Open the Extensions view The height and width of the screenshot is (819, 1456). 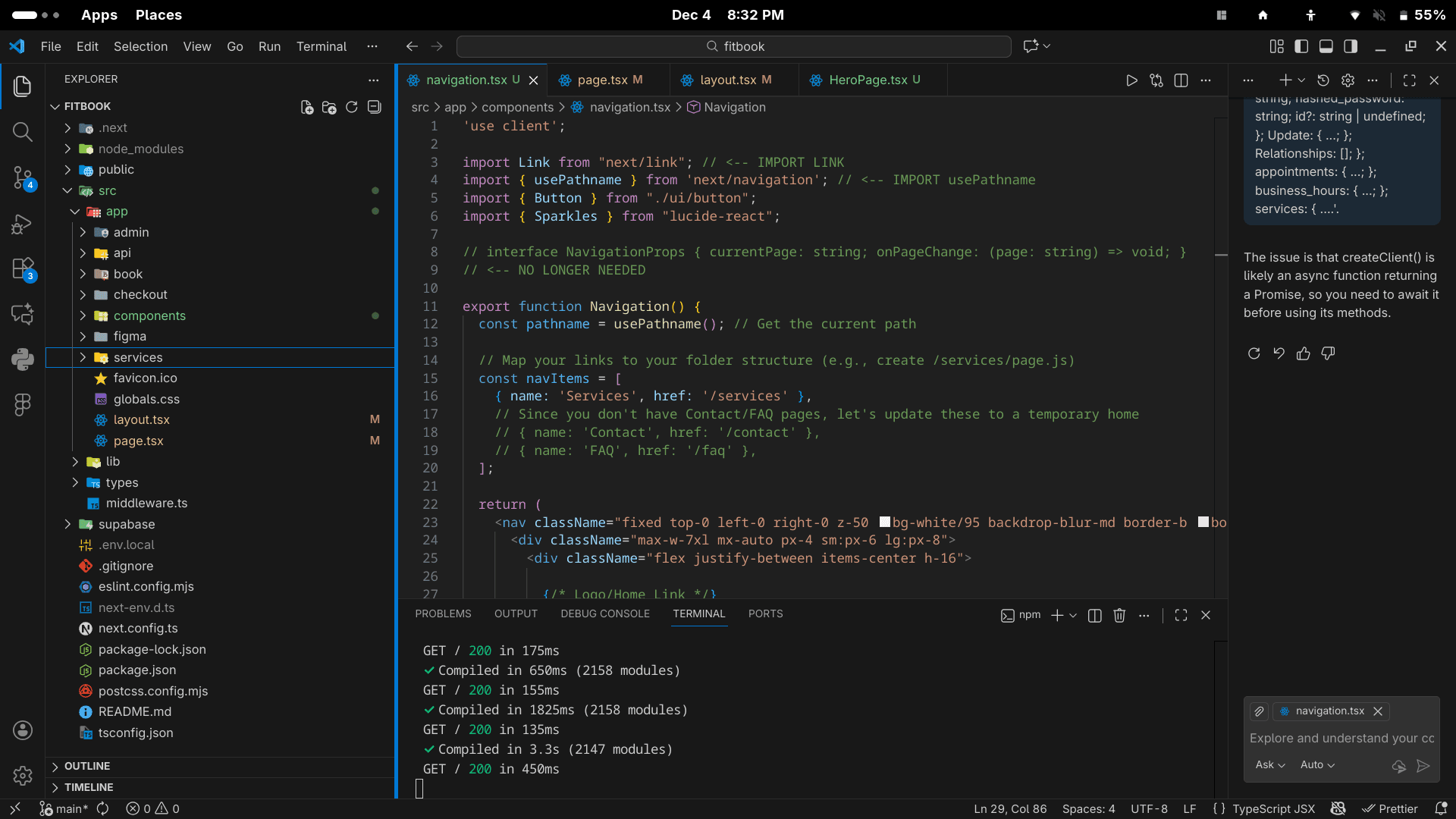[x=22, y=268]
